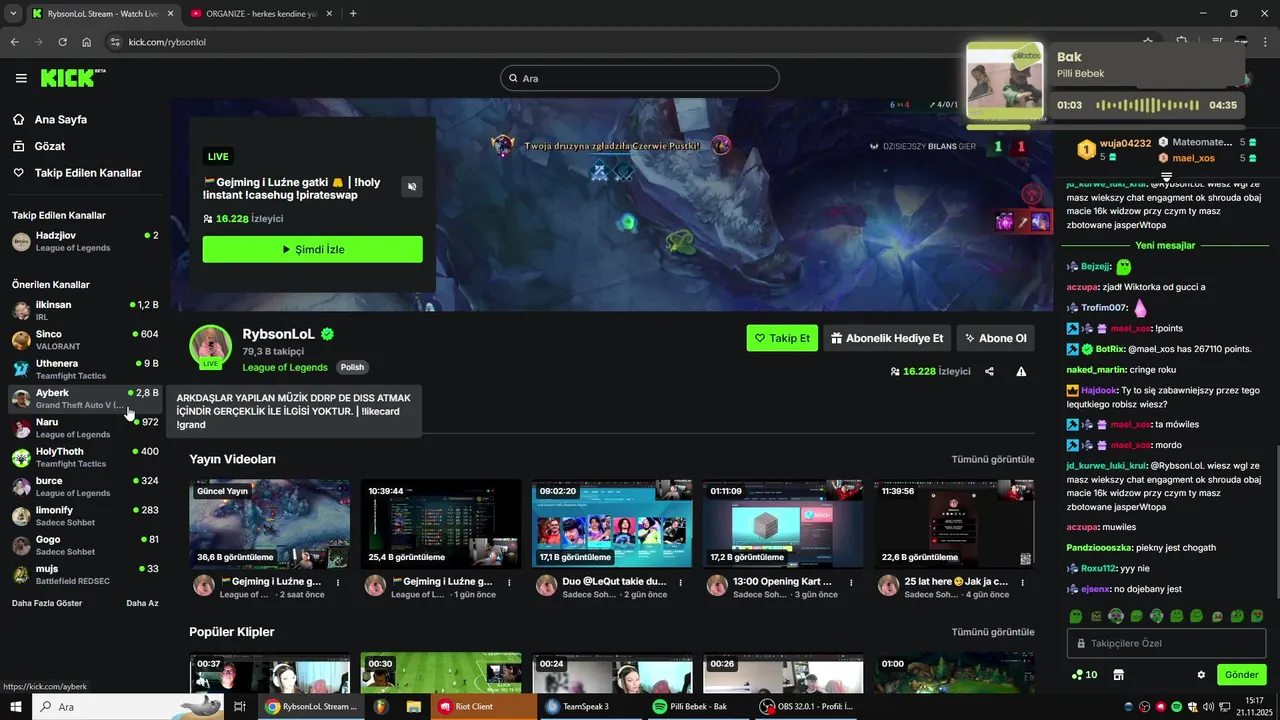The height and width of the screenshot is (720, 1280).
Task: Open the Güncel Yayın video thumbnail
Action: pyautogui.click(x=270, y=523)
